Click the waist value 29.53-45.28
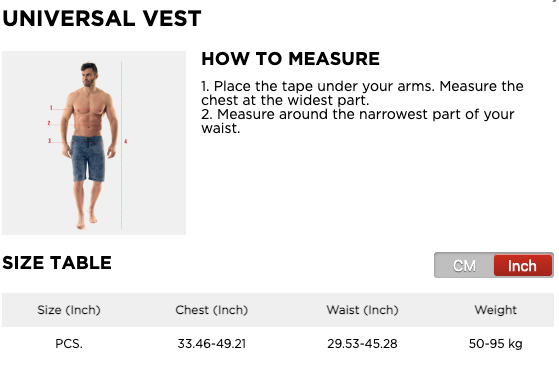 (362, 344)
